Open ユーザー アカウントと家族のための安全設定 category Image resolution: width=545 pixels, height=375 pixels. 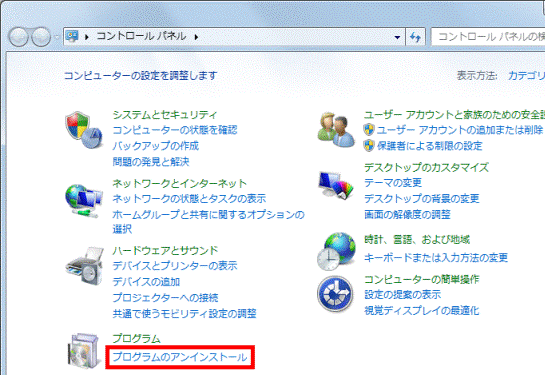pyautogui.click(x=454, y=115)
